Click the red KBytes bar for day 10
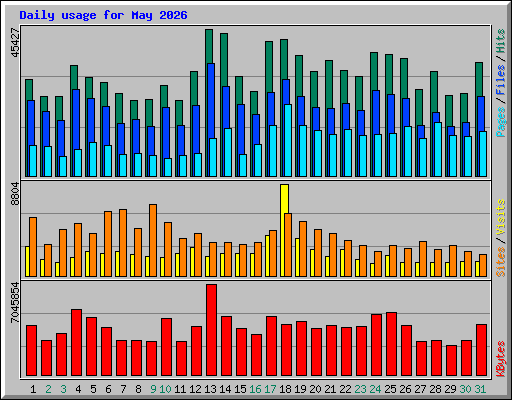Image resolution: width=512 pixels, height=400 pixels. (x=166, y=347)
